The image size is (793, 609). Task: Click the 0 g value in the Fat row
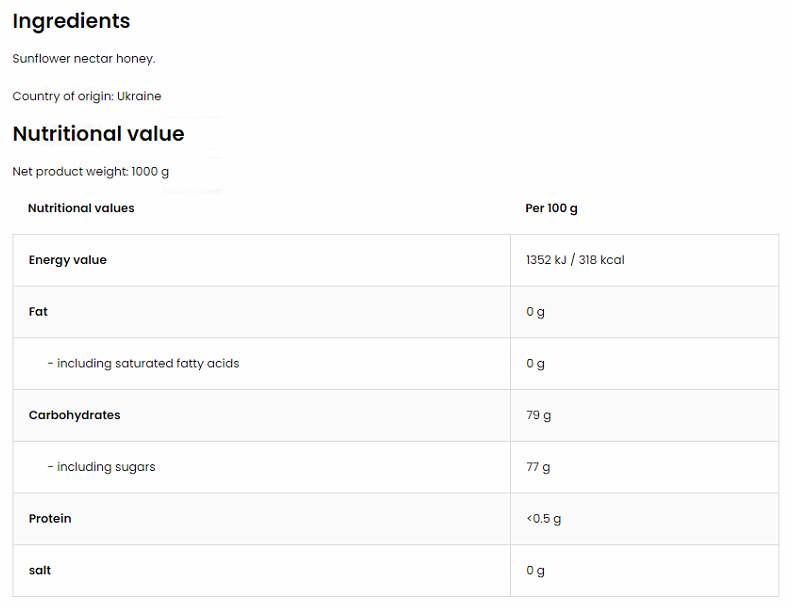(535, 312)
